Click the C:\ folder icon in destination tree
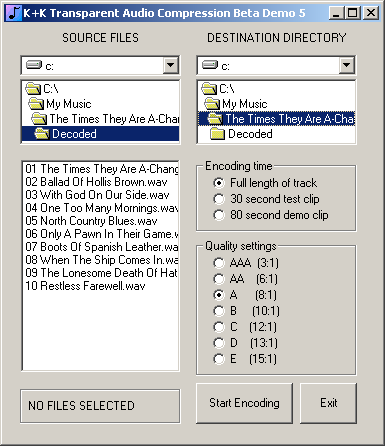The width and height of the screenshot is (385, 446). point(209,89)
